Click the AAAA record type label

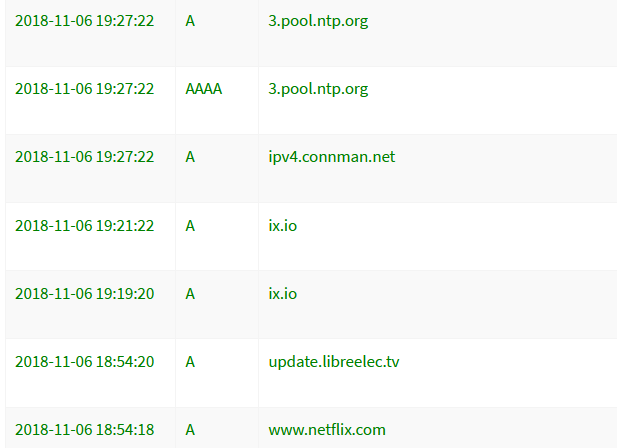tap(203, 89)
